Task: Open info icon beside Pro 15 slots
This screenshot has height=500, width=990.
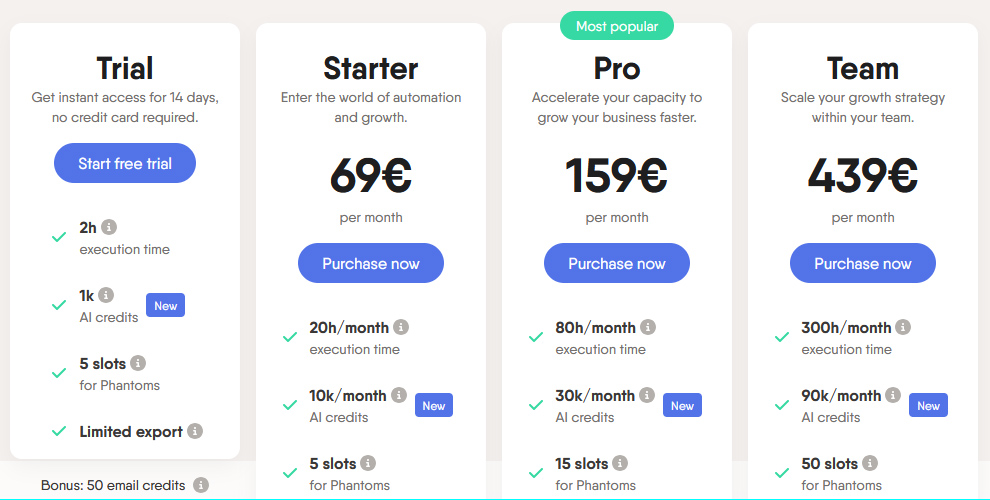Action: (x=620, y=463)
